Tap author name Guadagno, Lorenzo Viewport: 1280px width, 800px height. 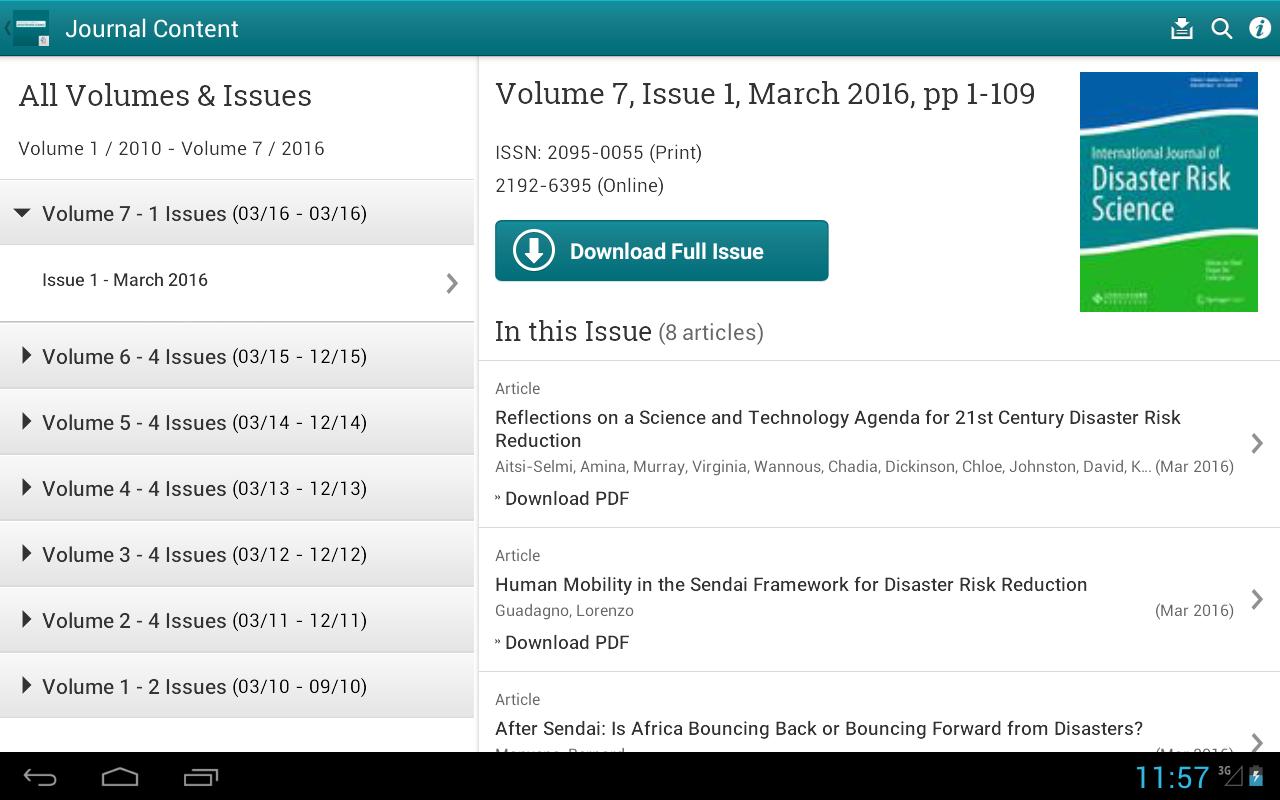click(x=564, y=610)
